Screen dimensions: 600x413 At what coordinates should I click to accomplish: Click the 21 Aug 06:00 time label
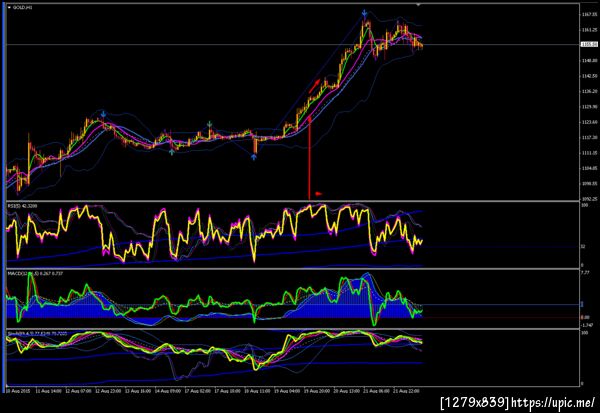tap(377, 391)
